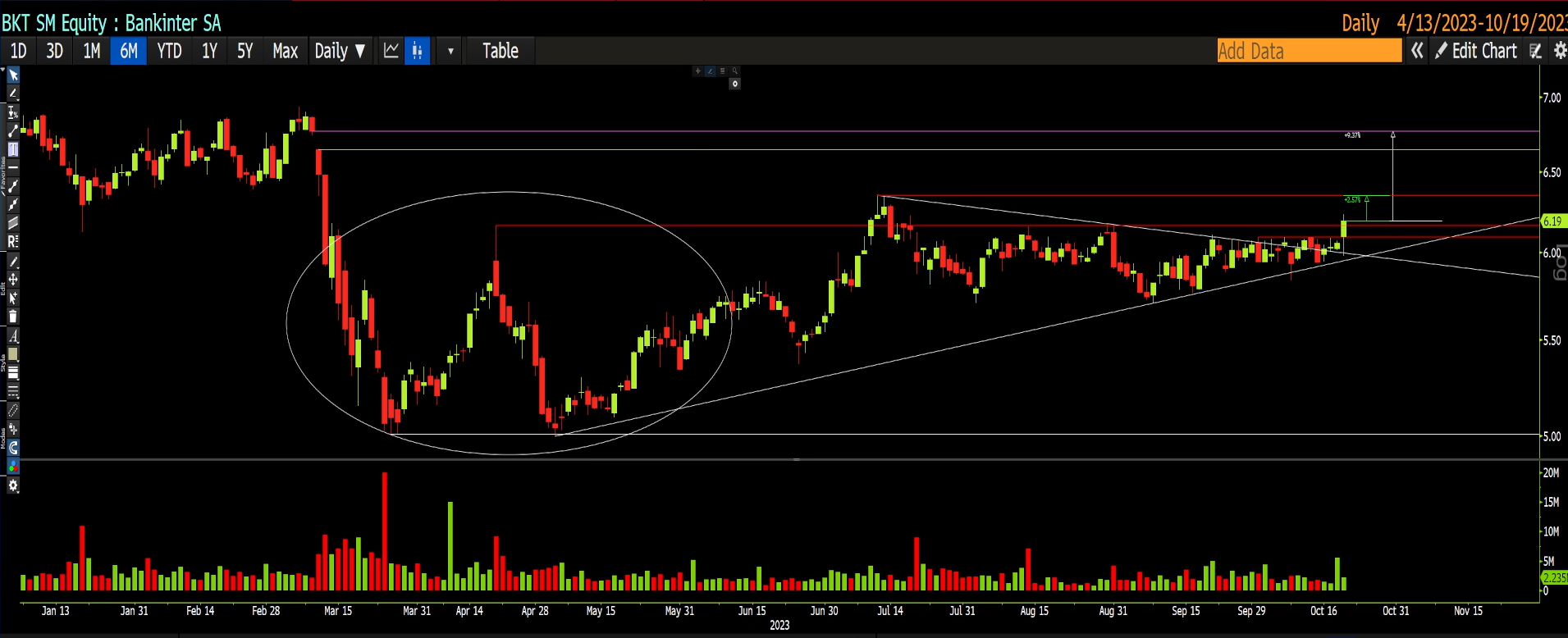Select the pointer arrow tool
The width and height of the screenshot is (1568, 638).
click(13, 75)
